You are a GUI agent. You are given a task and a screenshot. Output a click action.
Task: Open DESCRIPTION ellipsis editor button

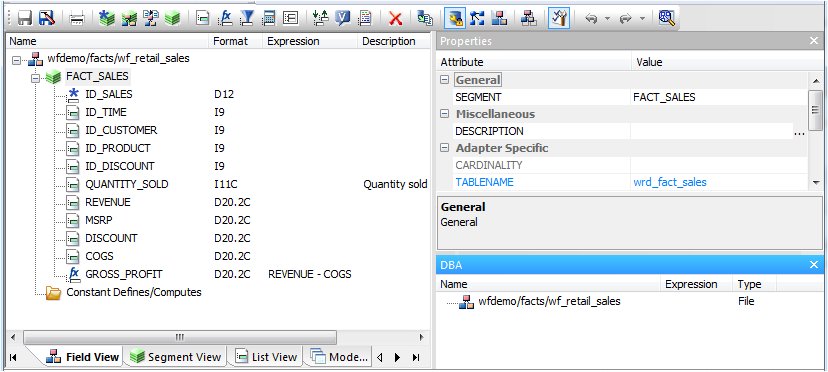799,132
